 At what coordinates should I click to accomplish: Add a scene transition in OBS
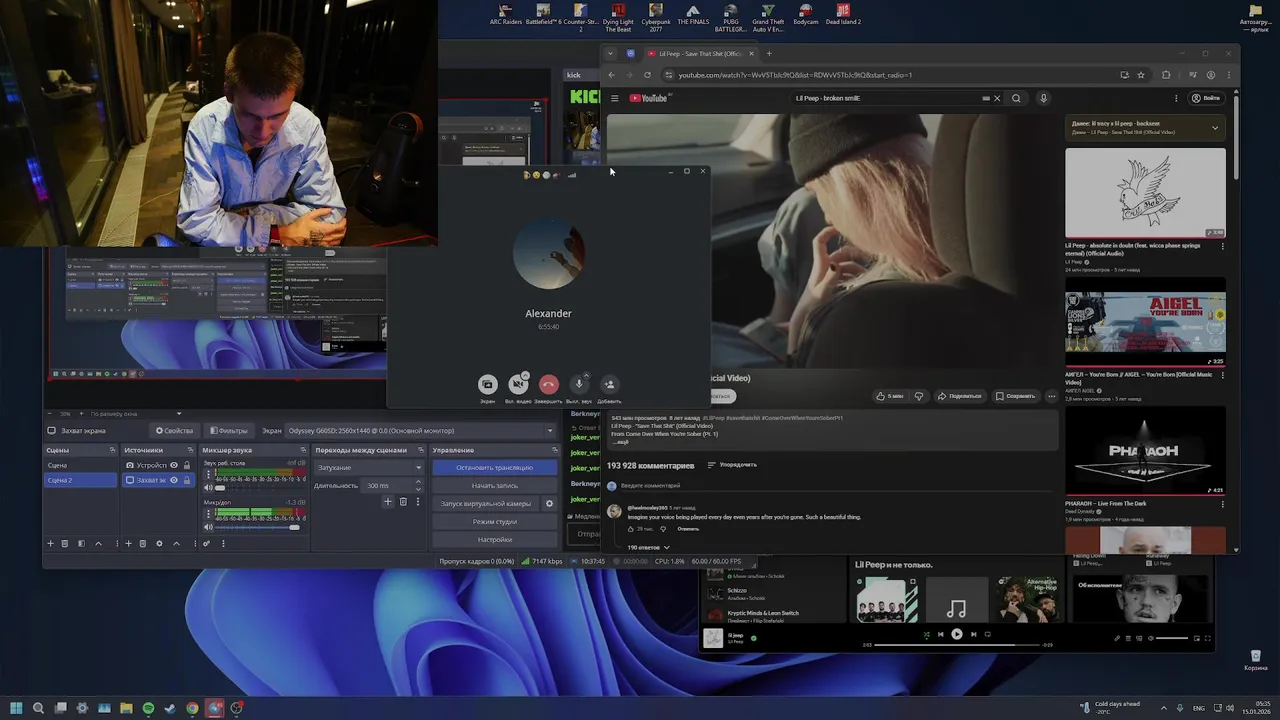(x=388, y=502)
